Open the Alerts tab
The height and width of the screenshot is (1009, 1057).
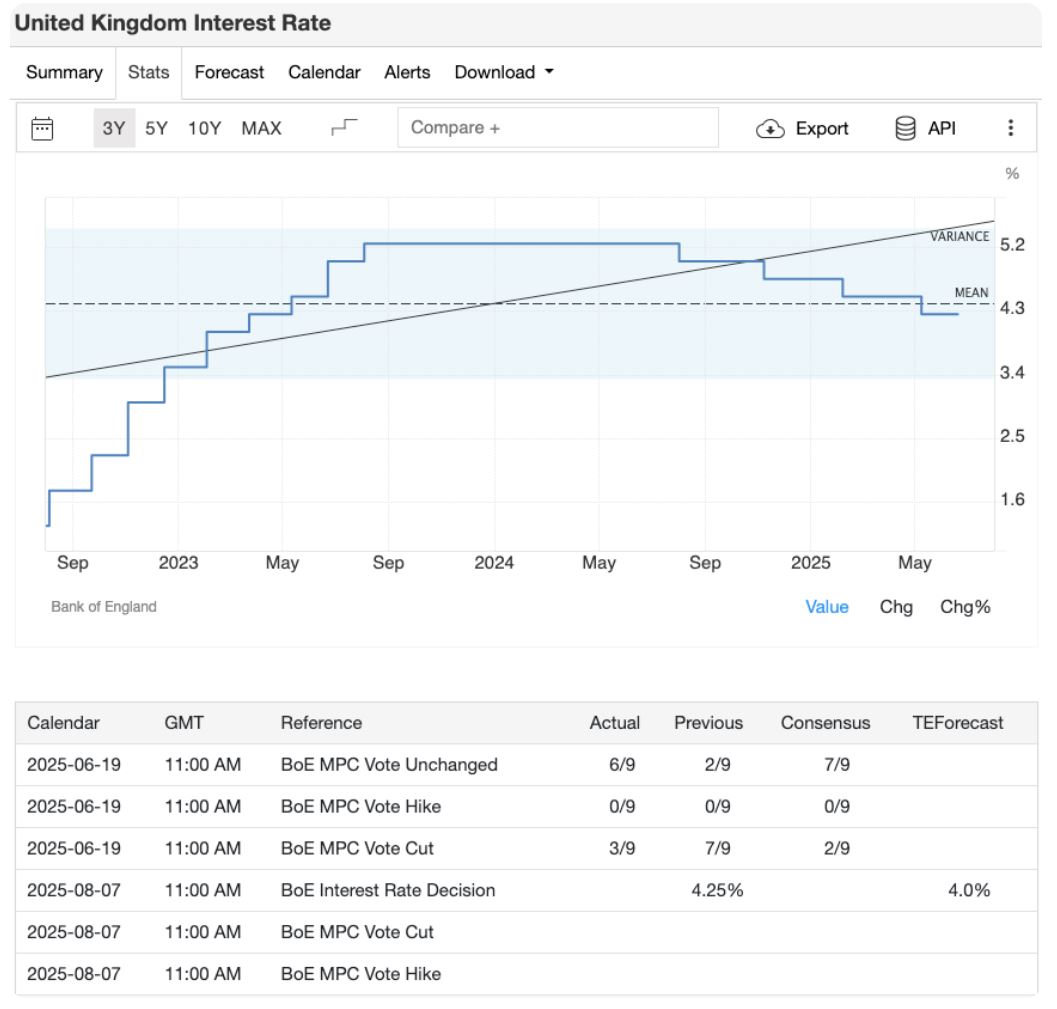(407, 72)
